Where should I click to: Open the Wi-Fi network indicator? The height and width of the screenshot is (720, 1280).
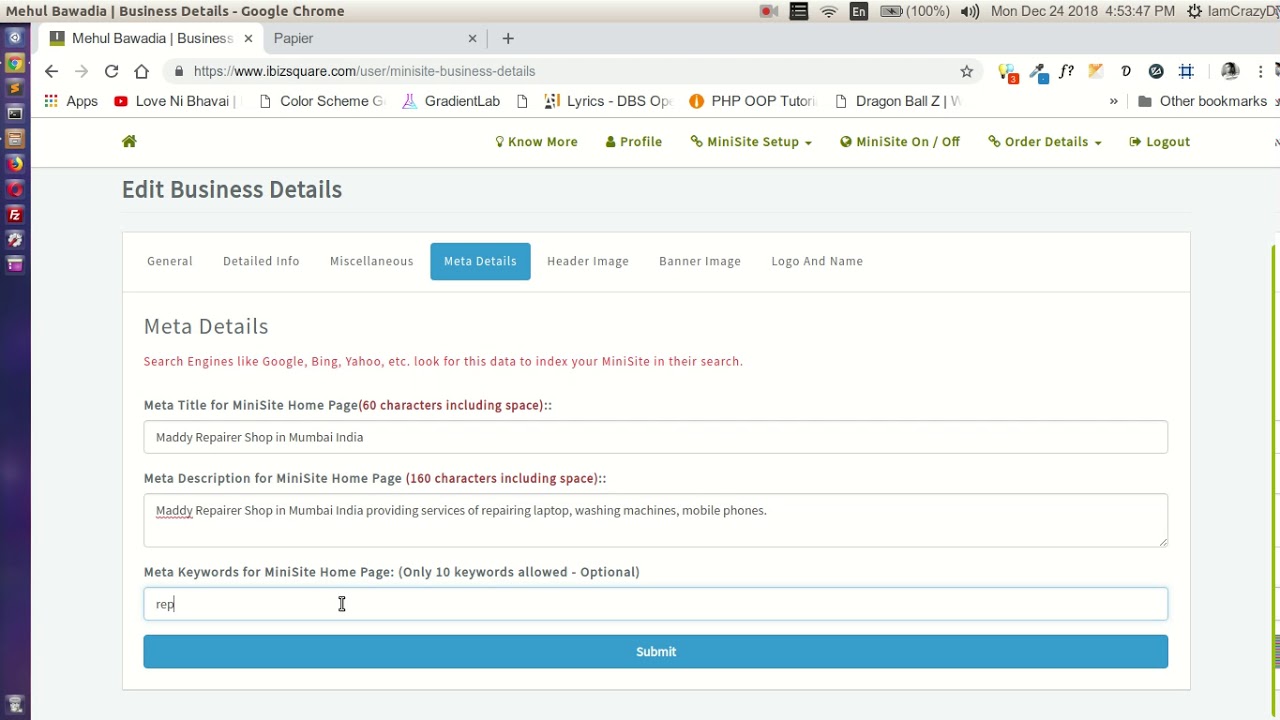tap(829, 11)
